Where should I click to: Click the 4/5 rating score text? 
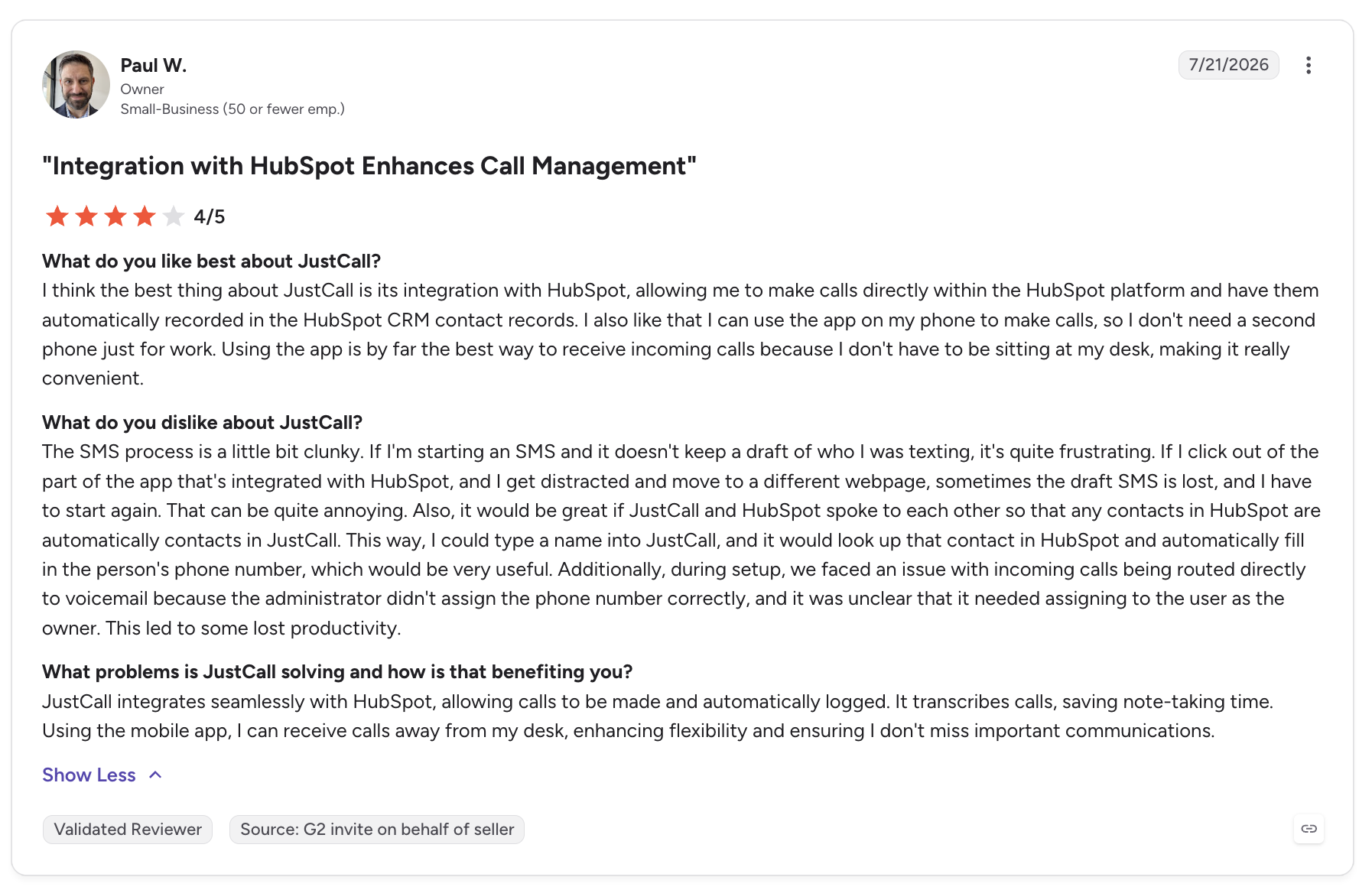pyautogui.click(x=210, y=217)
